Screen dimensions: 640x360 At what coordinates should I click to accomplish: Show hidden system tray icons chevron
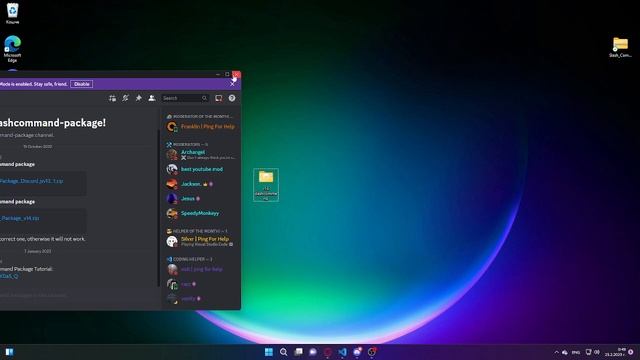tap(556, 352)
